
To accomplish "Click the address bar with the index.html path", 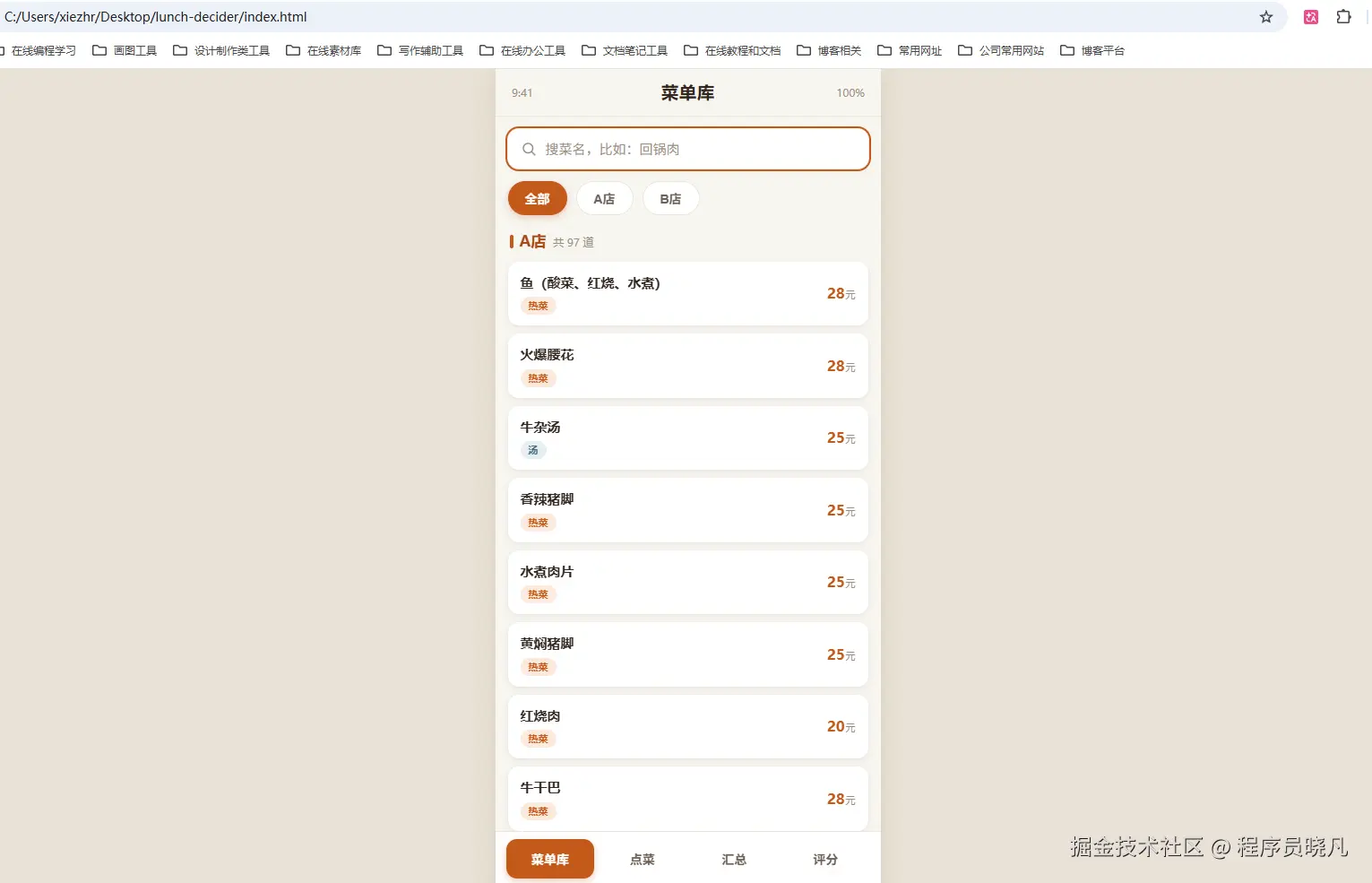I will click(x=627, y=17).
